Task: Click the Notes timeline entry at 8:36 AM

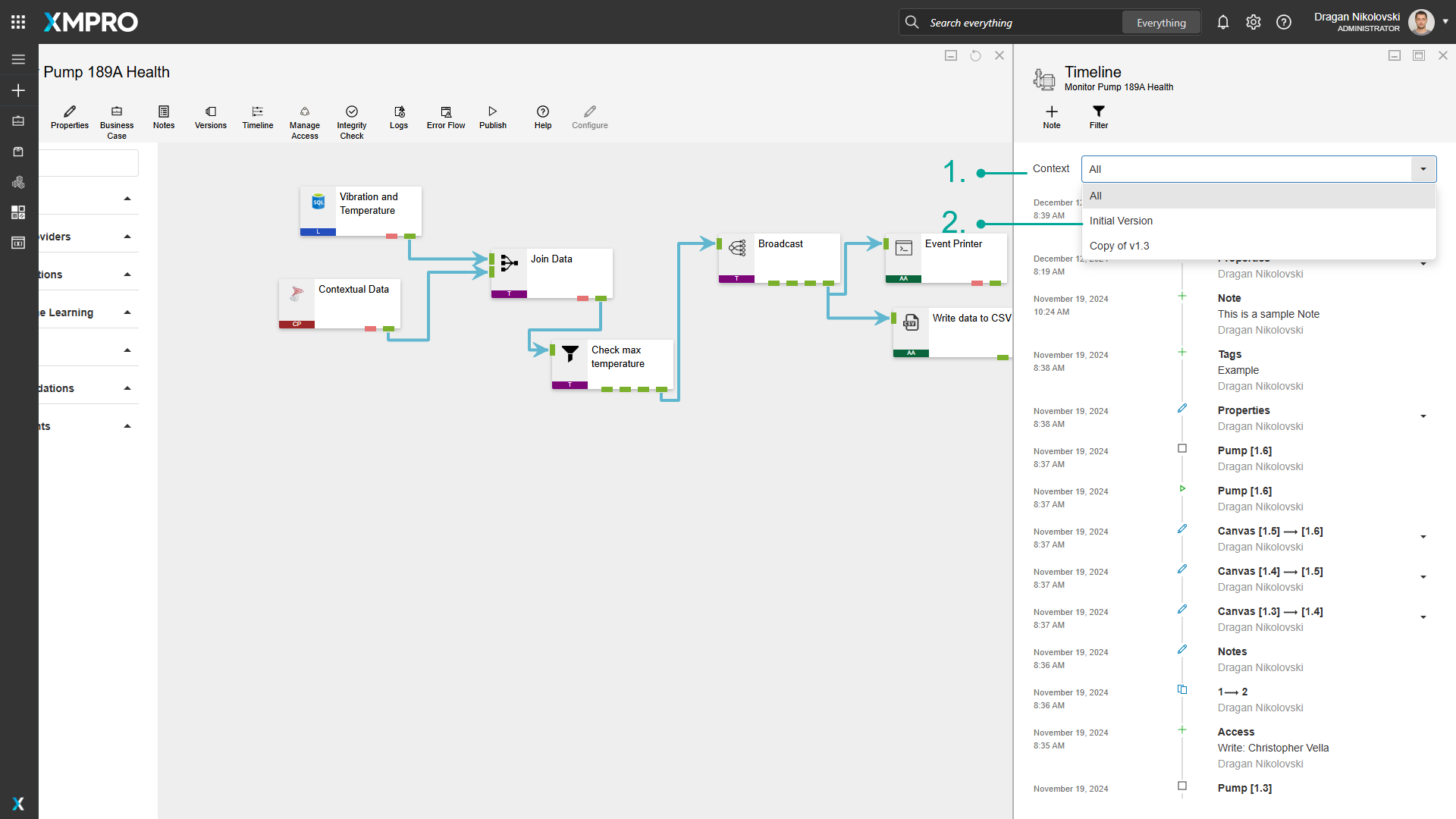Action: click(1232, 651)
